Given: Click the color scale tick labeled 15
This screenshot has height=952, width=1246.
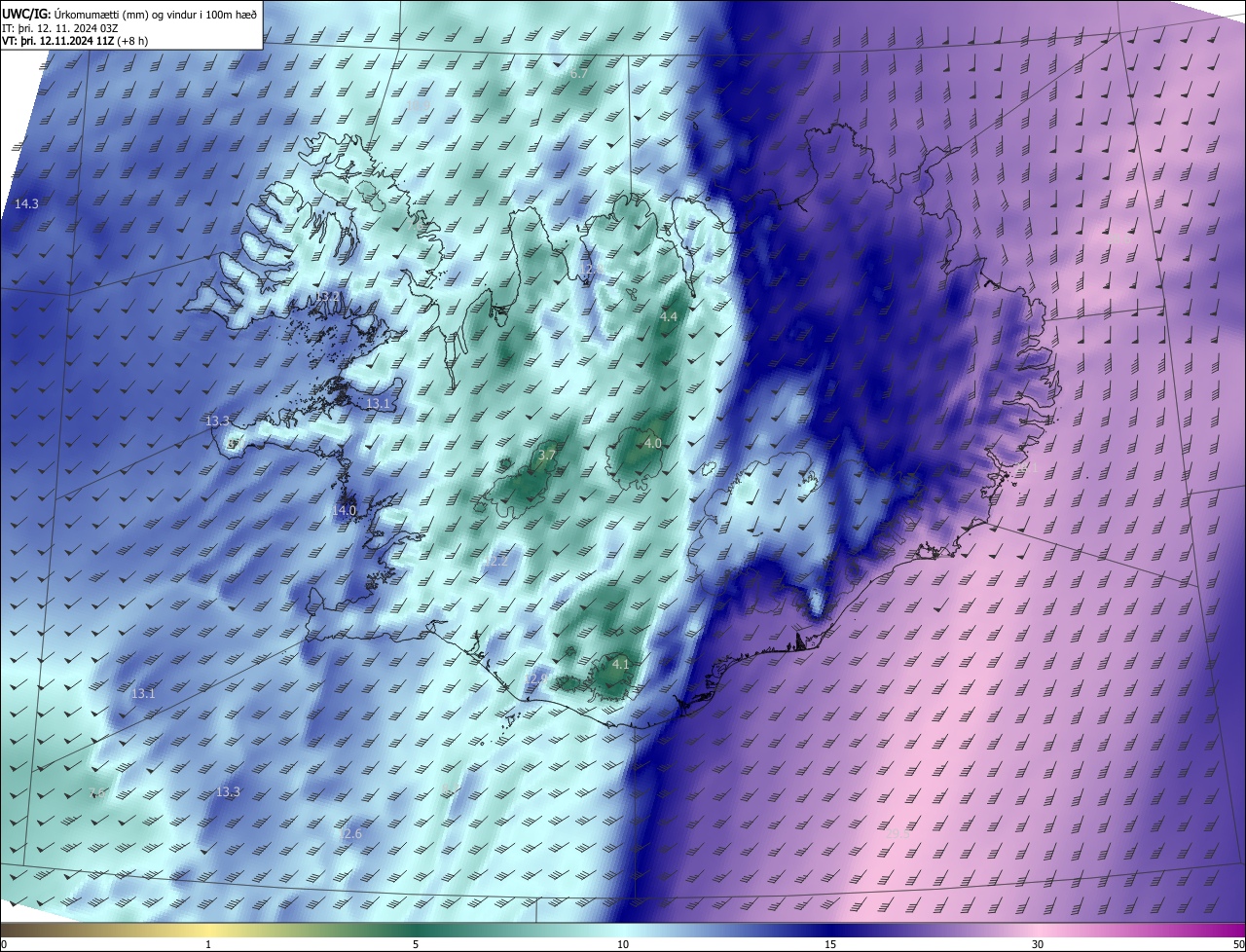Looking at the screenshot, I should [830, 944].
